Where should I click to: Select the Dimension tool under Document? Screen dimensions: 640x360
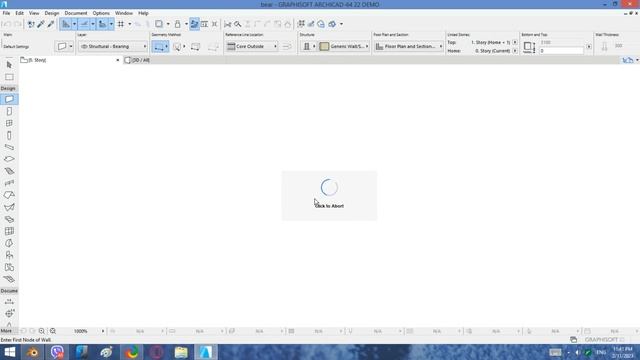point(9,302)
